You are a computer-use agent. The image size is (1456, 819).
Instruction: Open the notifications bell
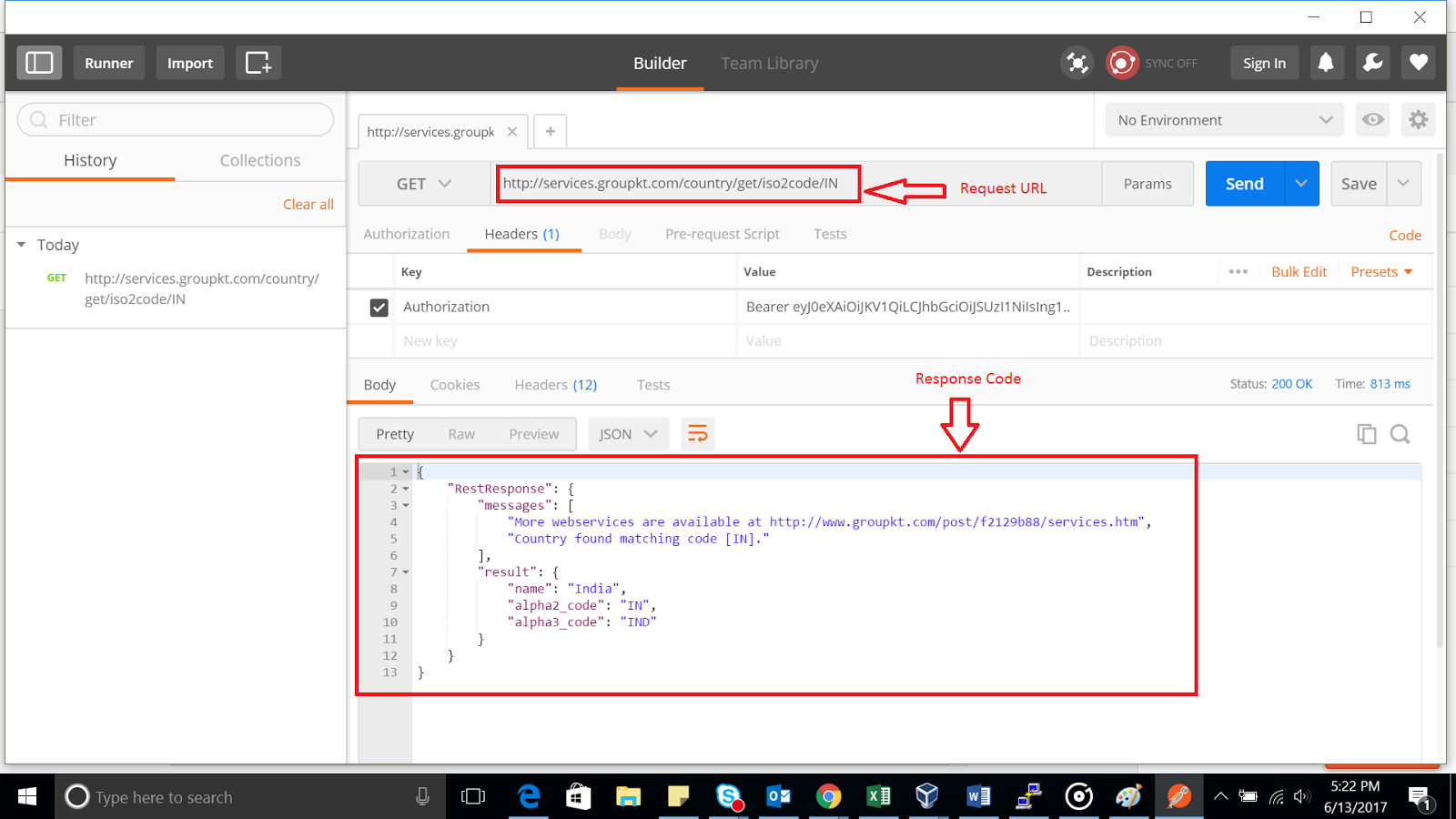click(1326, 63)
